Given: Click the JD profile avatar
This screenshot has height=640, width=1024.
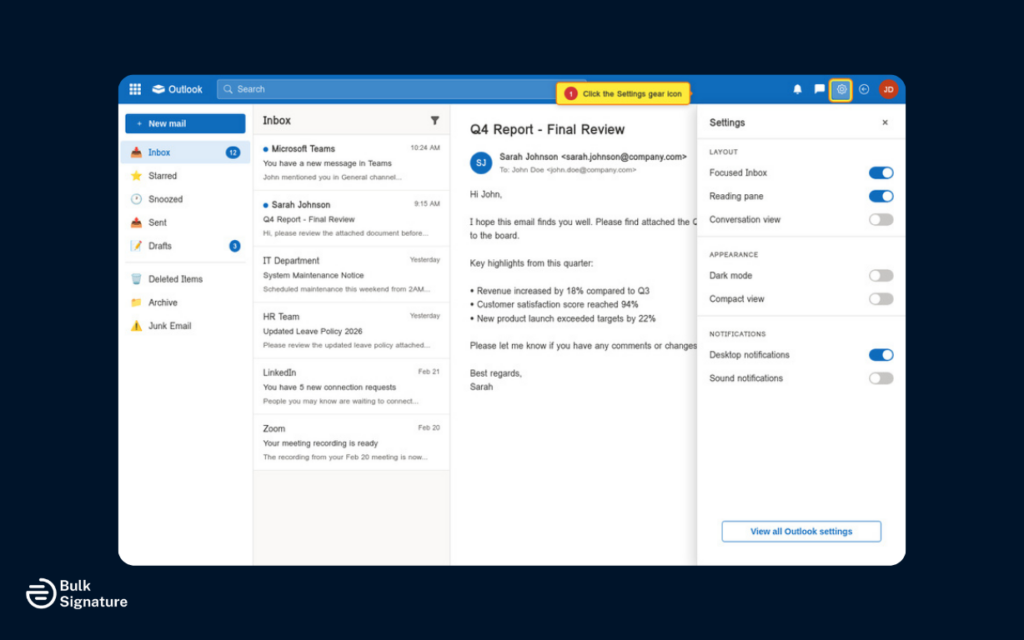Looking at the screenshot, I should click(888, 88).
